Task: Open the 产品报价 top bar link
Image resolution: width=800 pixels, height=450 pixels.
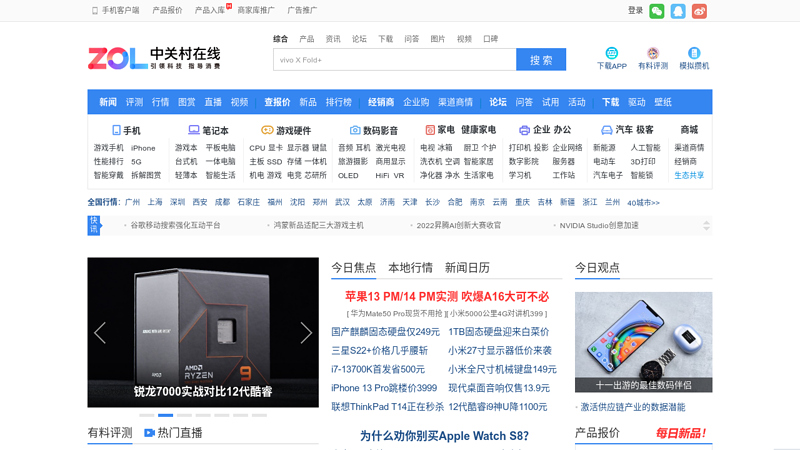Action: (167, 10)
